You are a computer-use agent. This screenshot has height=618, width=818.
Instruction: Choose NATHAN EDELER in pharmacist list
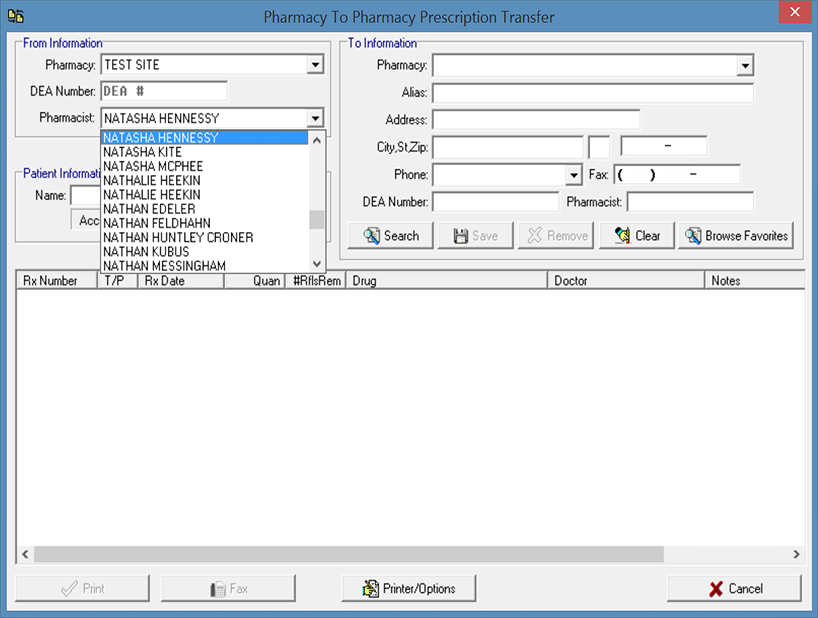pyautogui.click(x=149, y=209)
